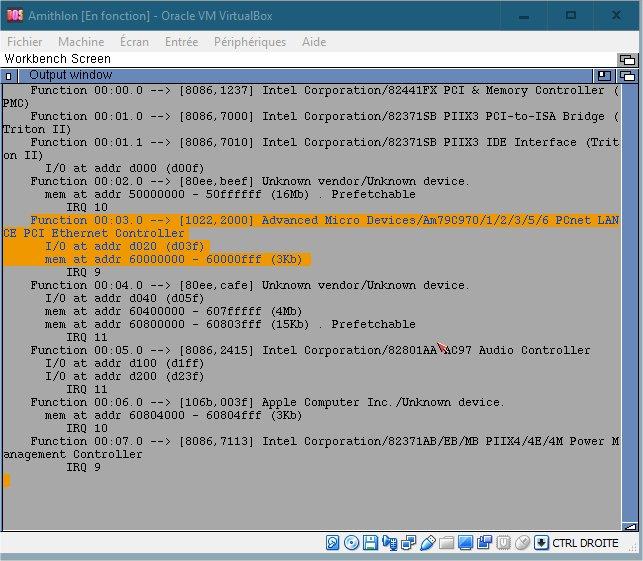Click 'I/O at addr d000 (d00f)' line

coord(125,169)
